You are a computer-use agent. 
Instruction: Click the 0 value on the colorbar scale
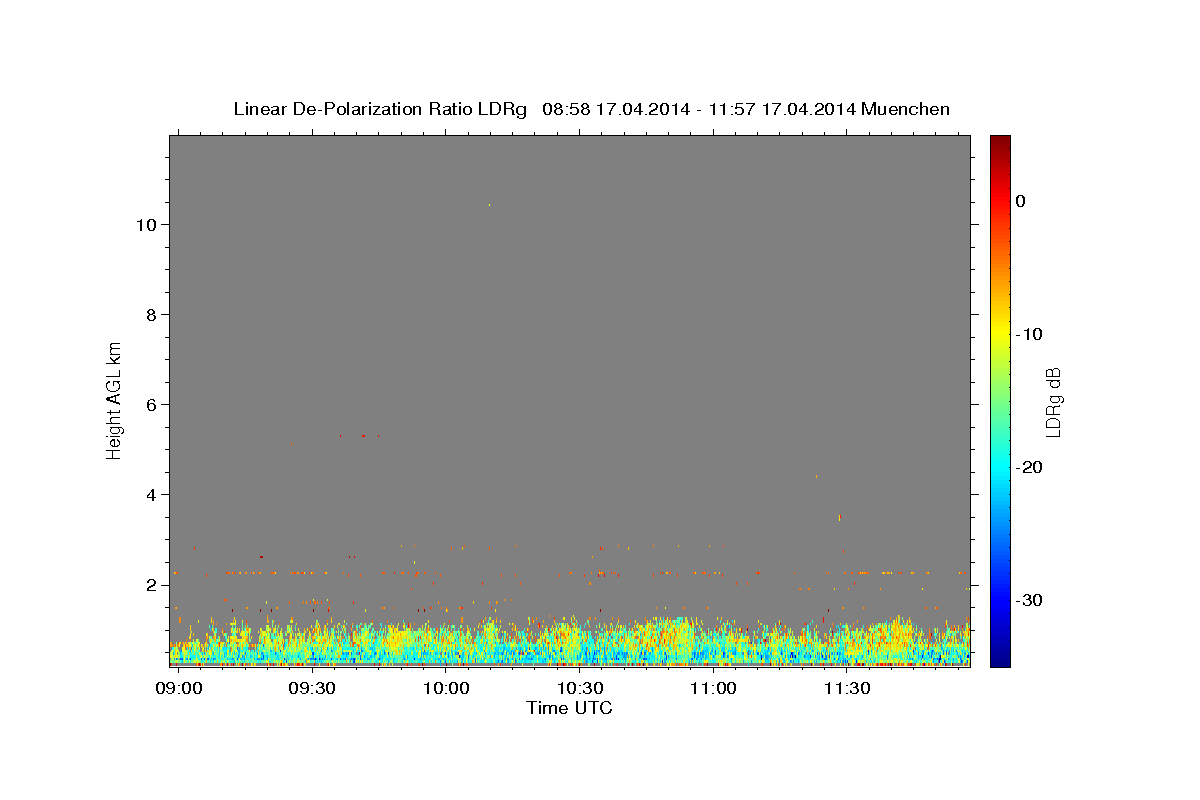click(1021, 201)
